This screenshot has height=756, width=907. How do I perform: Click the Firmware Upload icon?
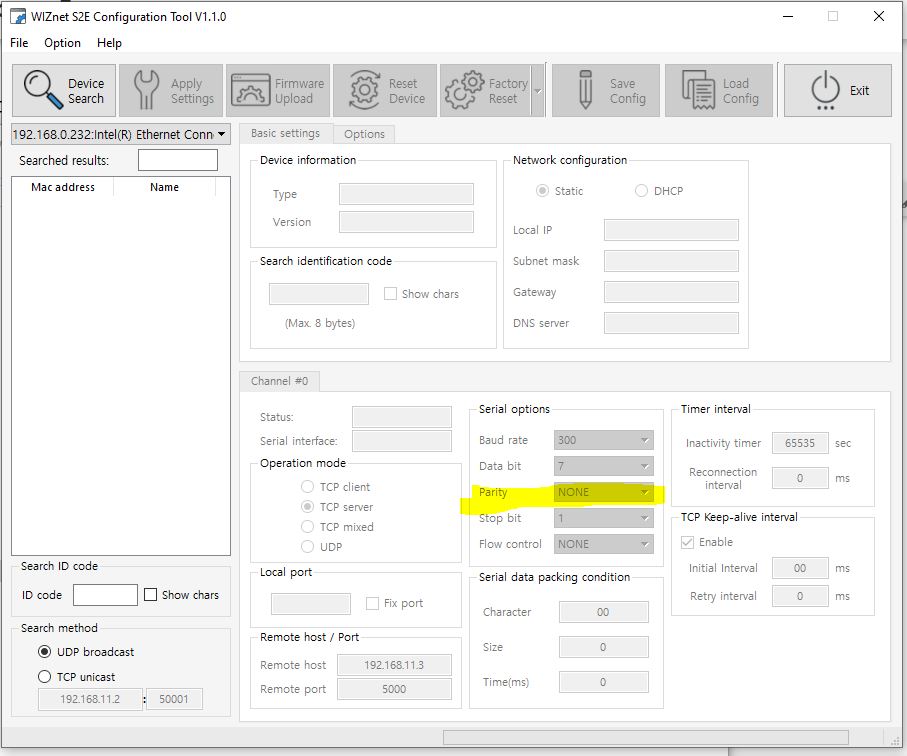[x=250, y=90]
